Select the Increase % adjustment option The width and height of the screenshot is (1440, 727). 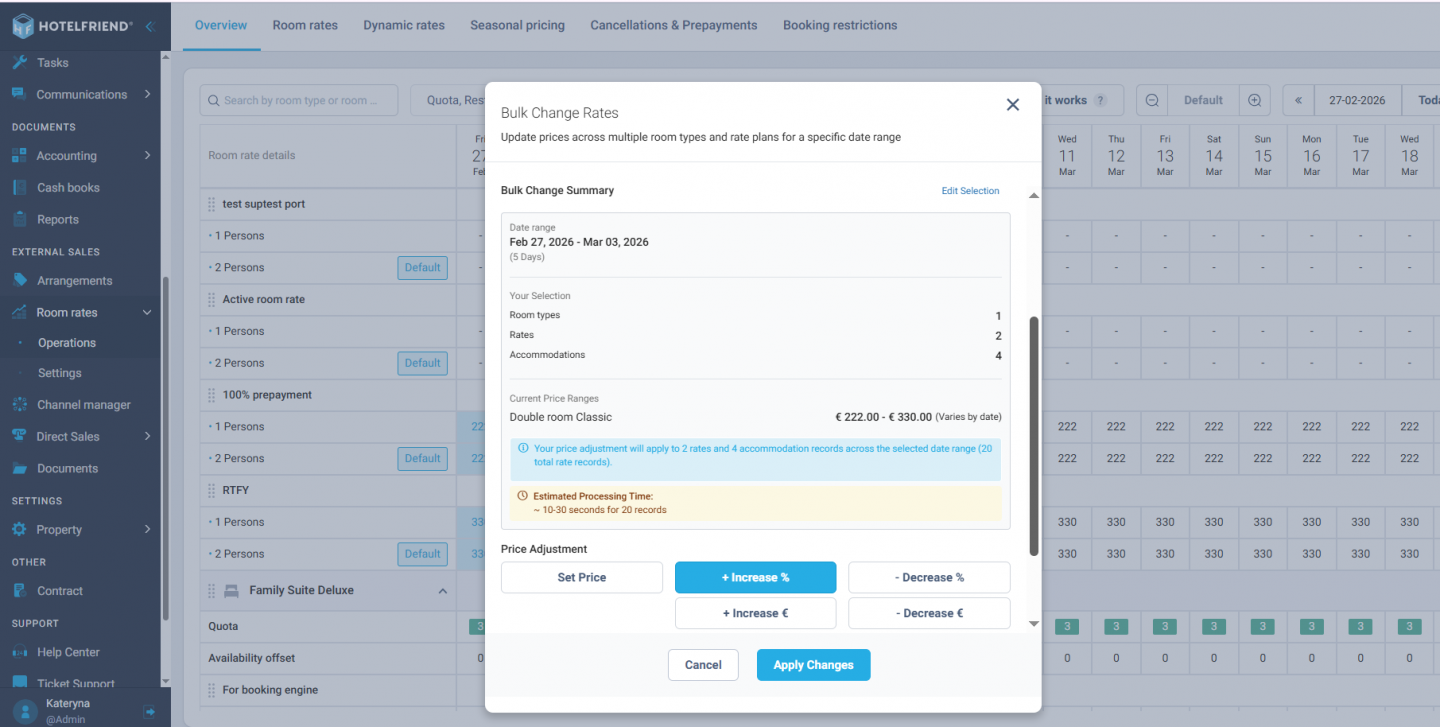[755, 577]
